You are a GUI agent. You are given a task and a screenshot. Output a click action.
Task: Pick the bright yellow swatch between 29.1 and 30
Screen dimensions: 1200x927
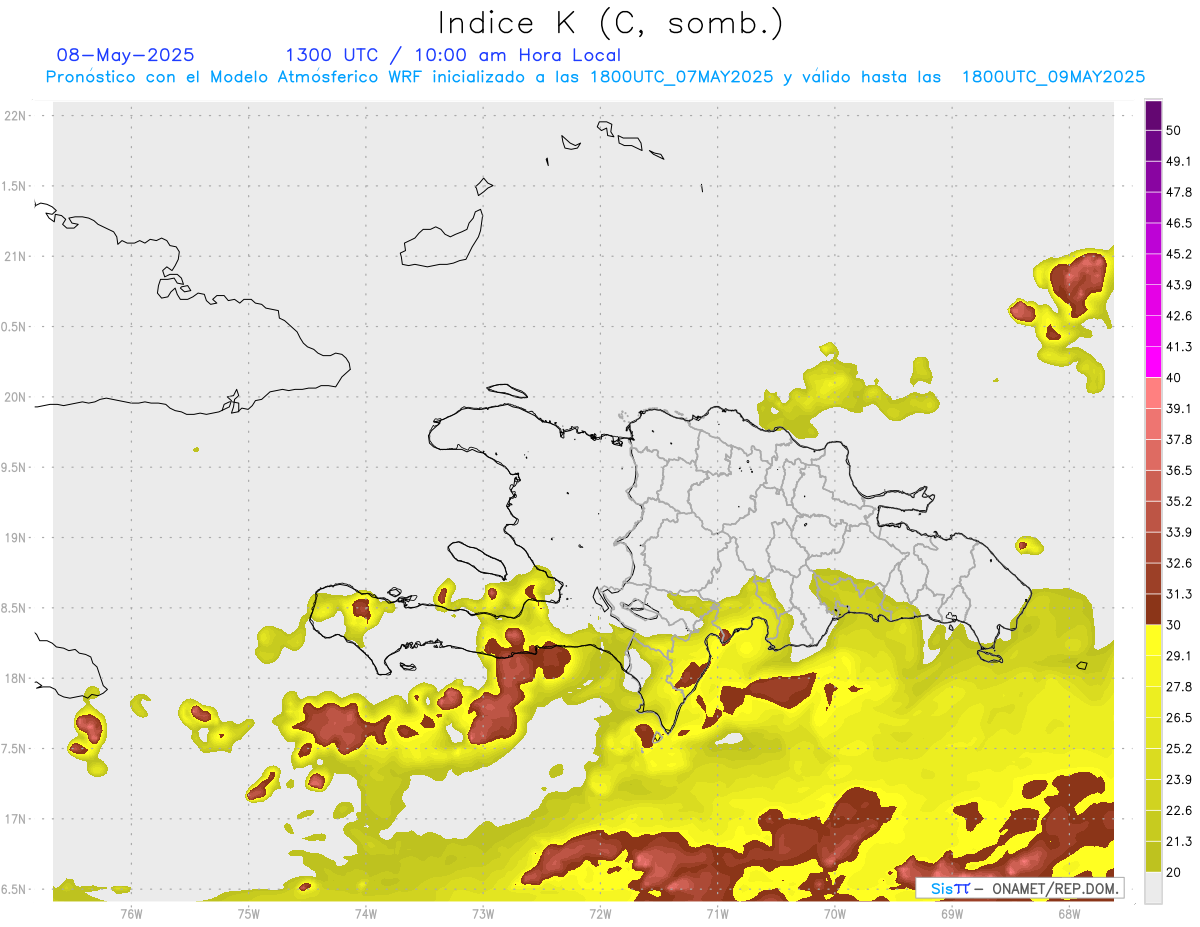pos(1153,640)
